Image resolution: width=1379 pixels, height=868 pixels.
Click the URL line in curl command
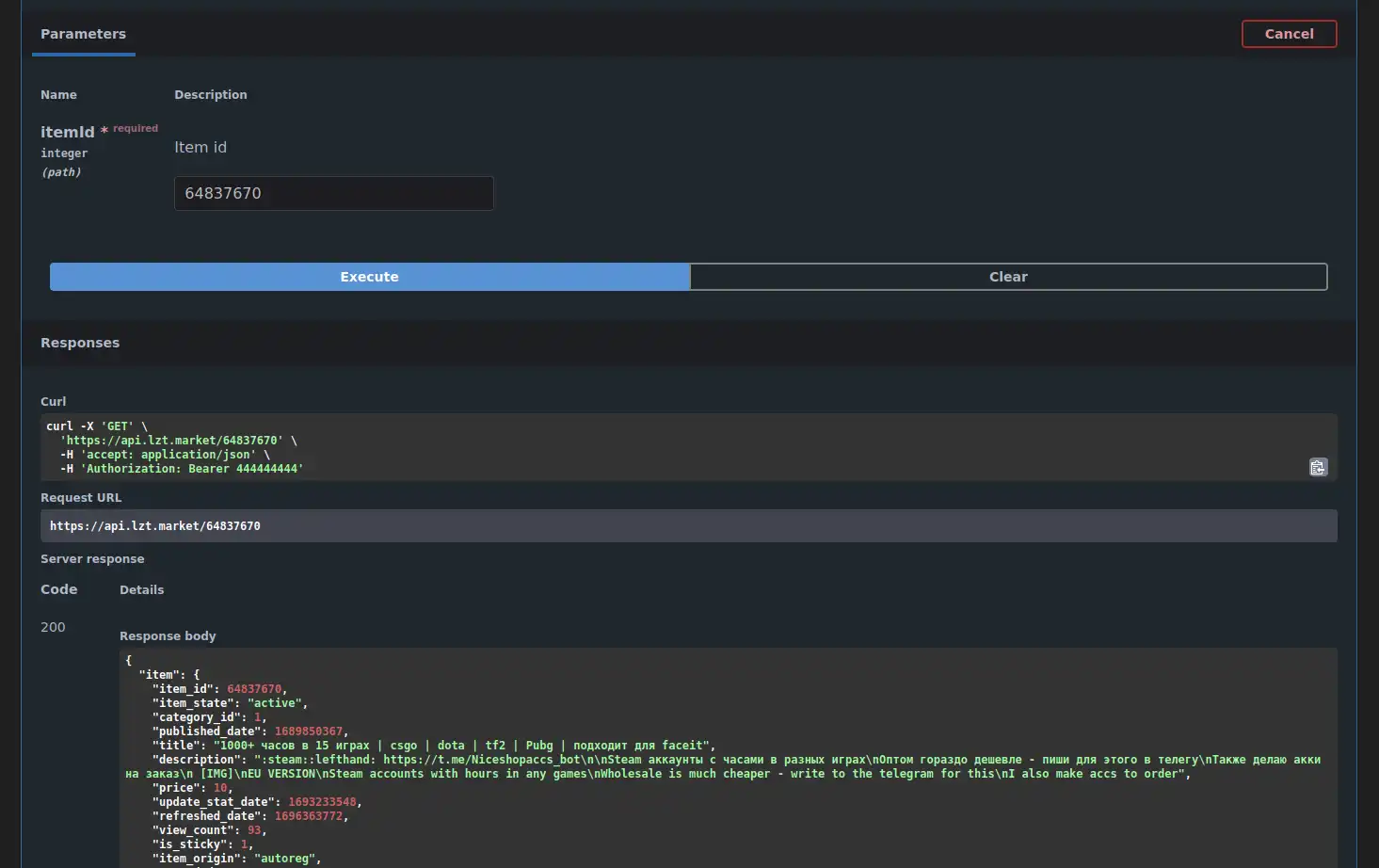point(179,441)
